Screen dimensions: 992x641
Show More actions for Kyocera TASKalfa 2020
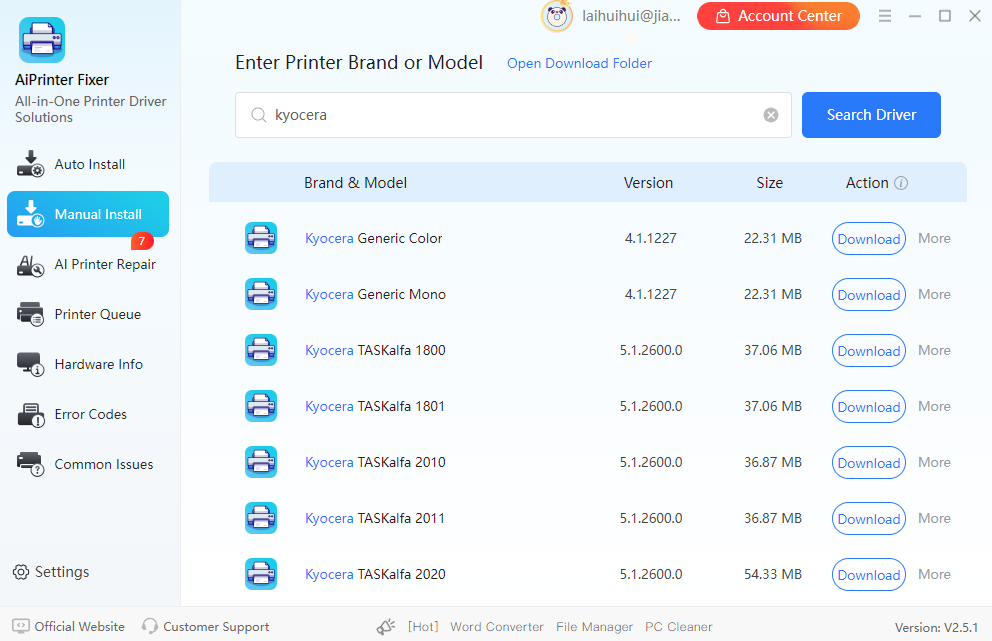933,574
